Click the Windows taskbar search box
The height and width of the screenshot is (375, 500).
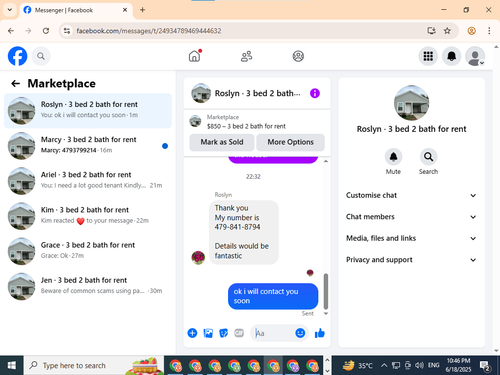[x=94, y=365]
